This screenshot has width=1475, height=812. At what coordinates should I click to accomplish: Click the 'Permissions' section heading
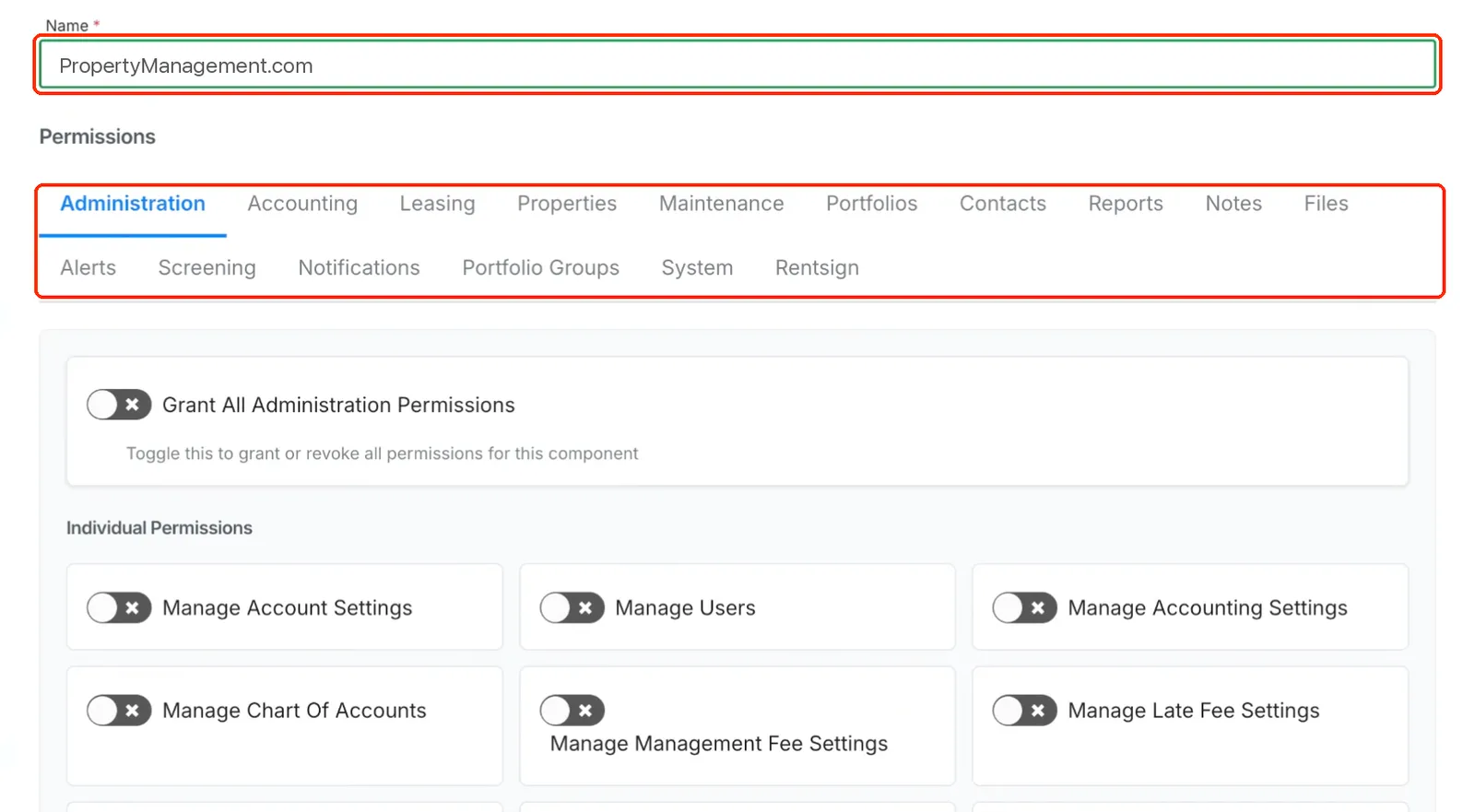pos(98,136)
